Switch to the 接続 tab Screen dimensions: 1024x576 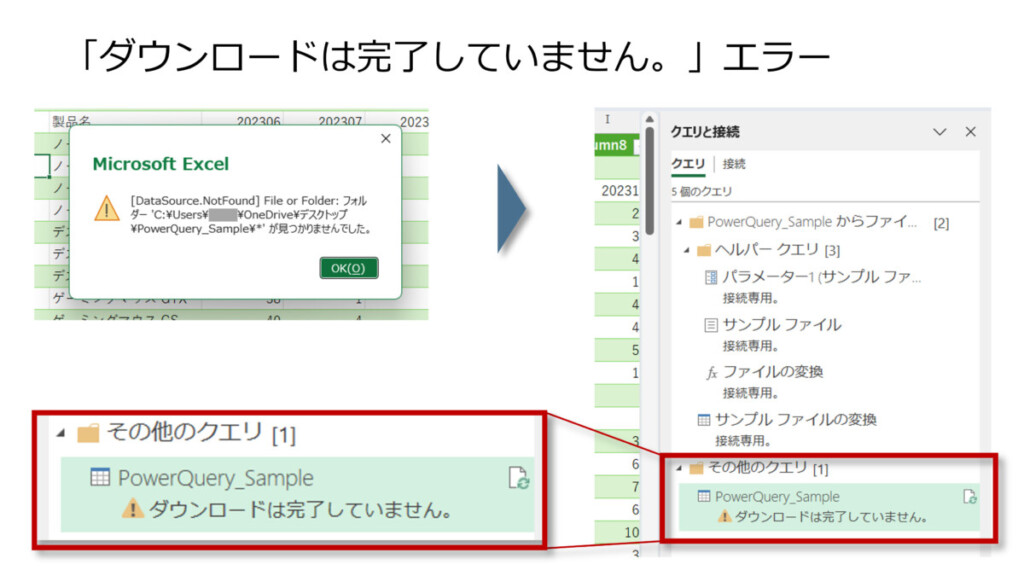click(x=734, y=164)
